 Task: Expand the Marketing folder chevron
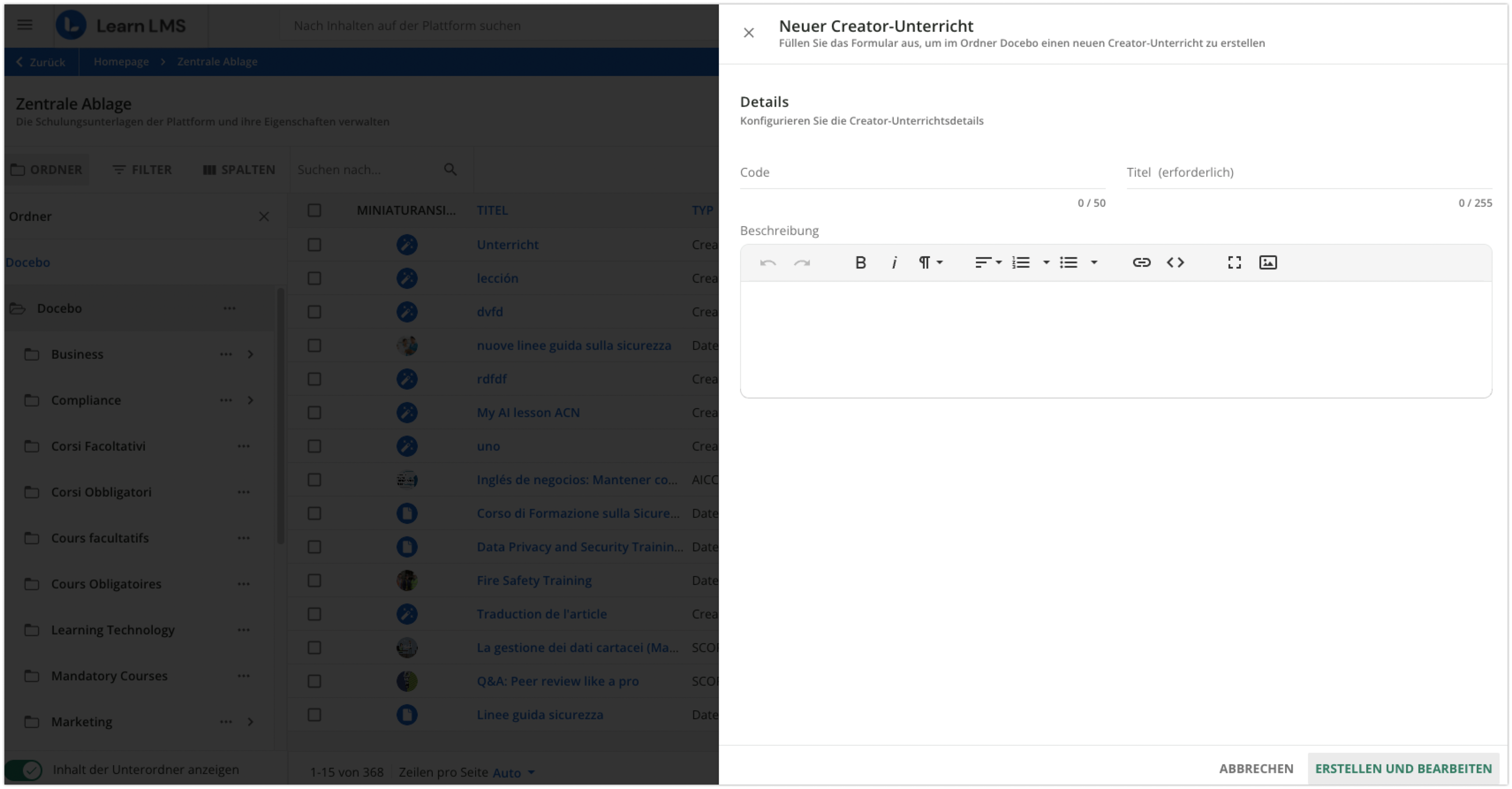(x=251, y=722)
